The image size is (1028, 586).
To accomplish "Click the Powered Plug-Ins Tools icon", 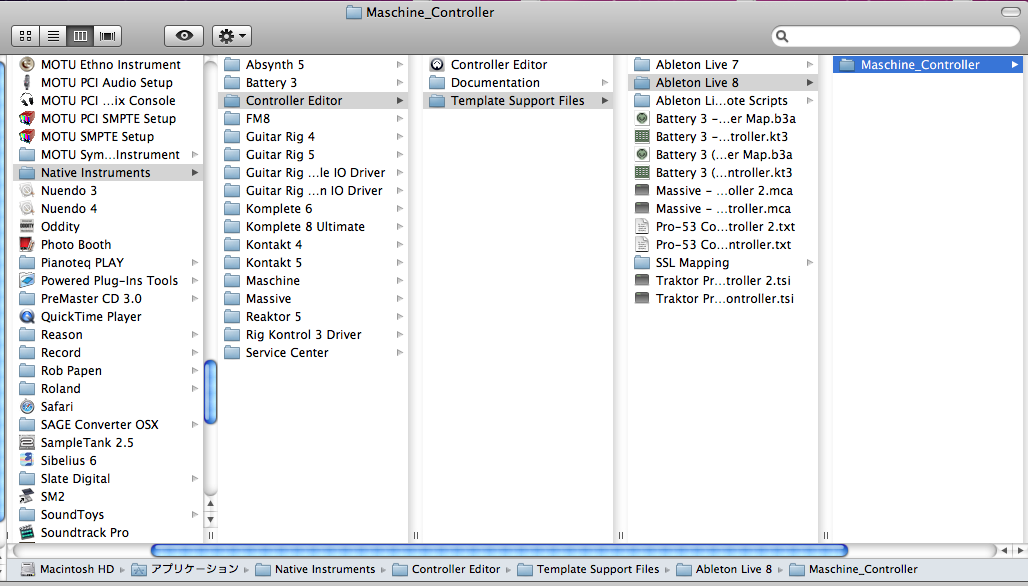I will click(27, 281).
